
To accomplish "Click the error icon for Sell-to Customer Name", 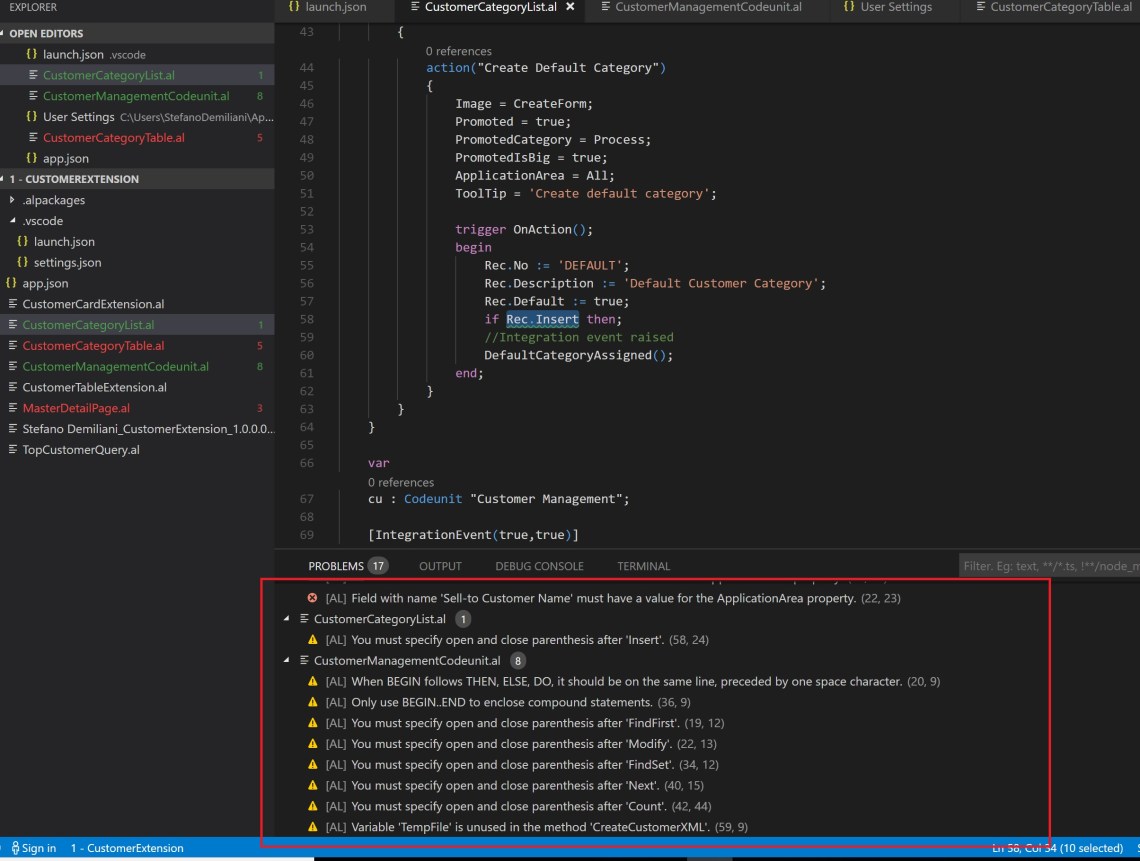I will click(x=312, y=598).
